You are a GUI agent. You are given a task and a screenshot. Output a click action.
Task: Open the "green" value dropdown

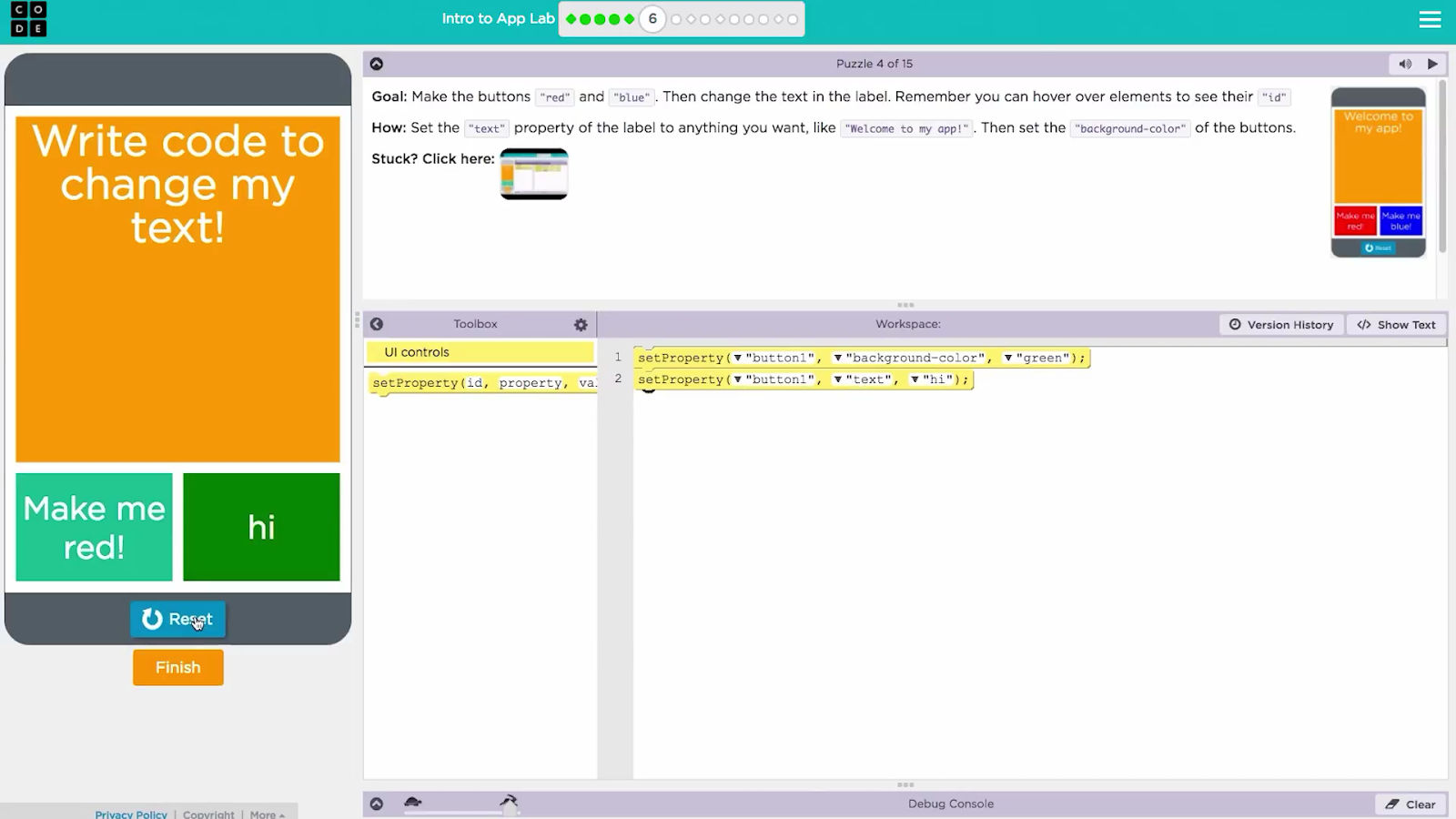point(1008,359)
